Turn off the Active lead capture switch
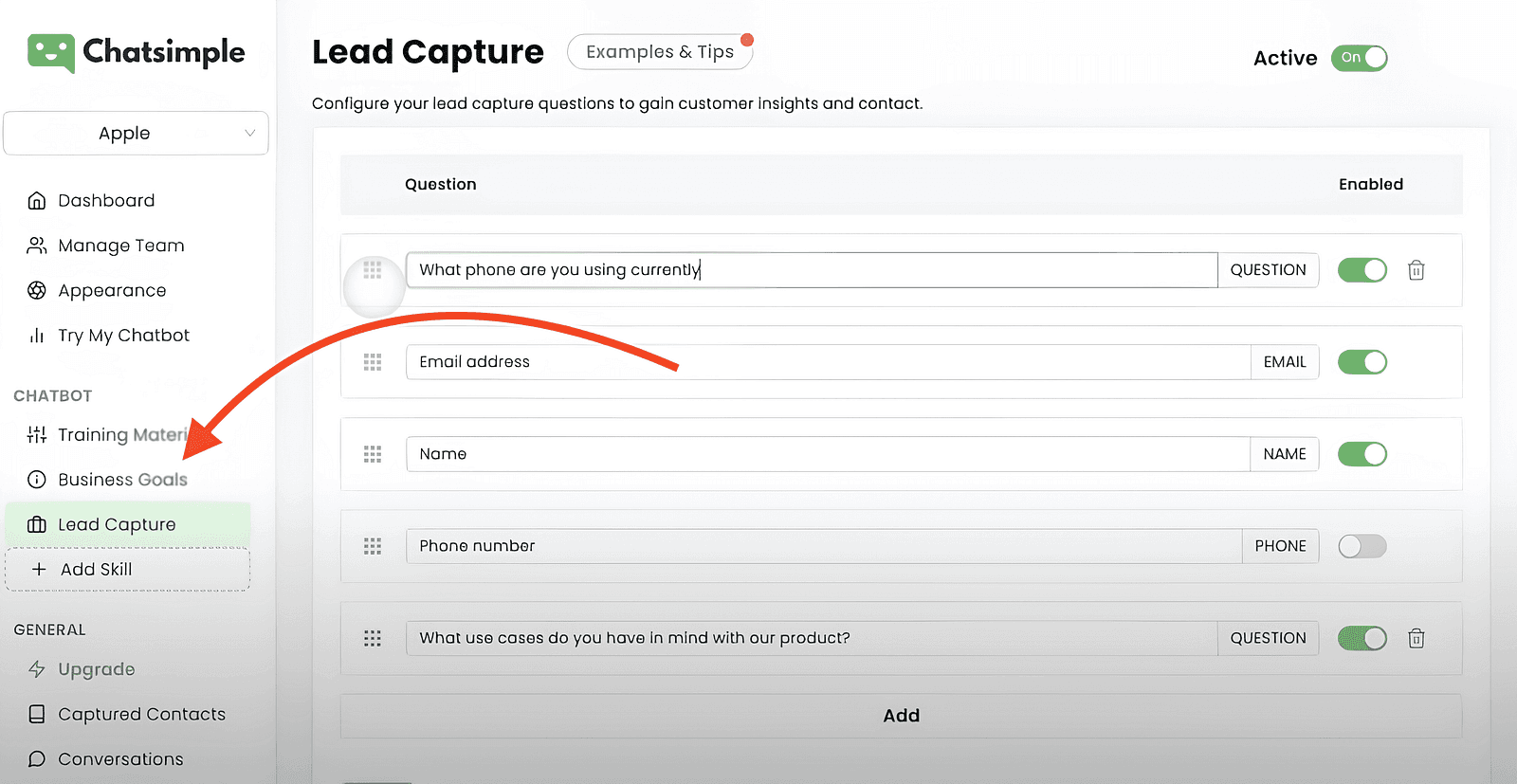Viewport: 1517px width, 784px height. (x=1359, y=58)
